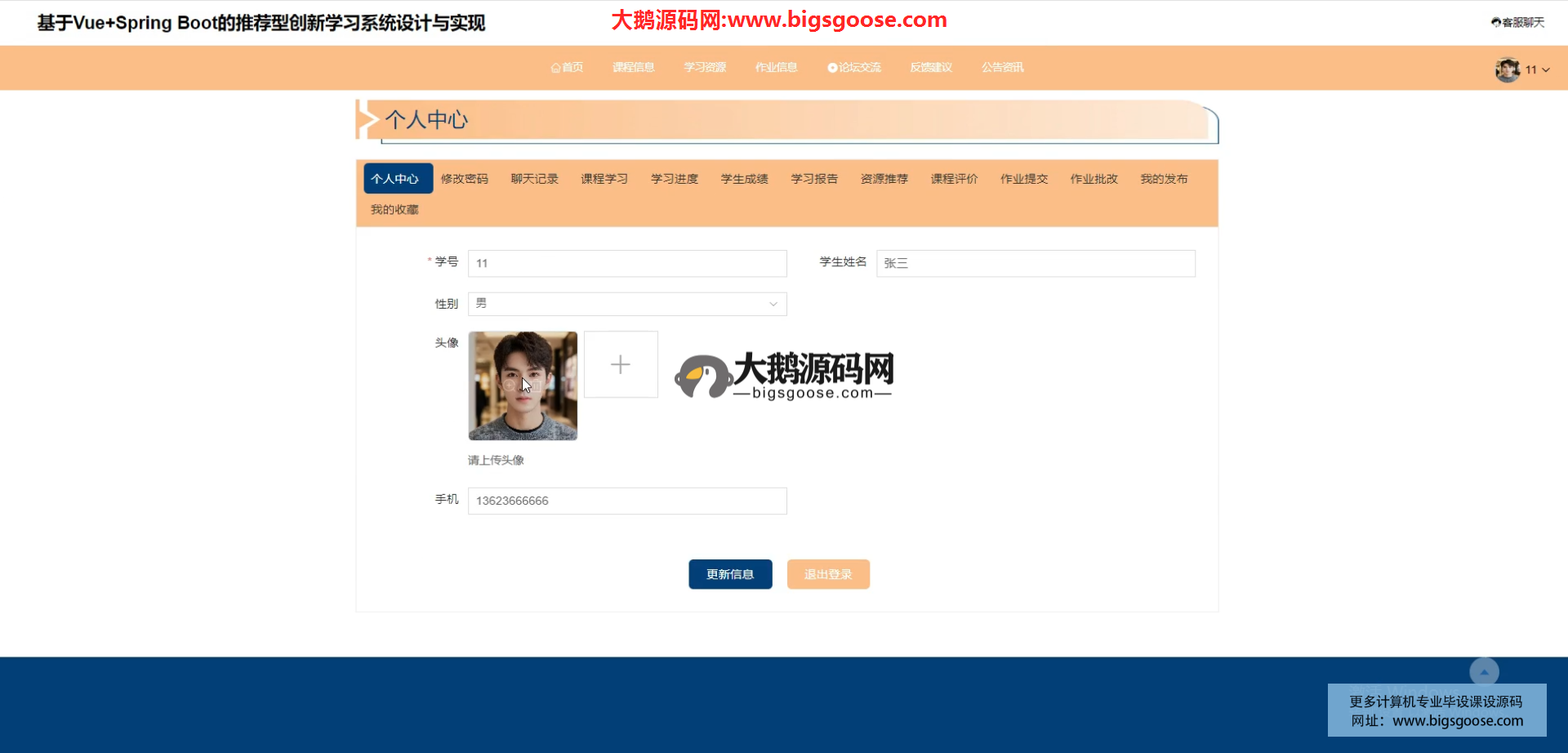The height and width of the screenshot is (753, 1568).
Task: Click user avatar icon in top bar
Action: [1507, 70]
